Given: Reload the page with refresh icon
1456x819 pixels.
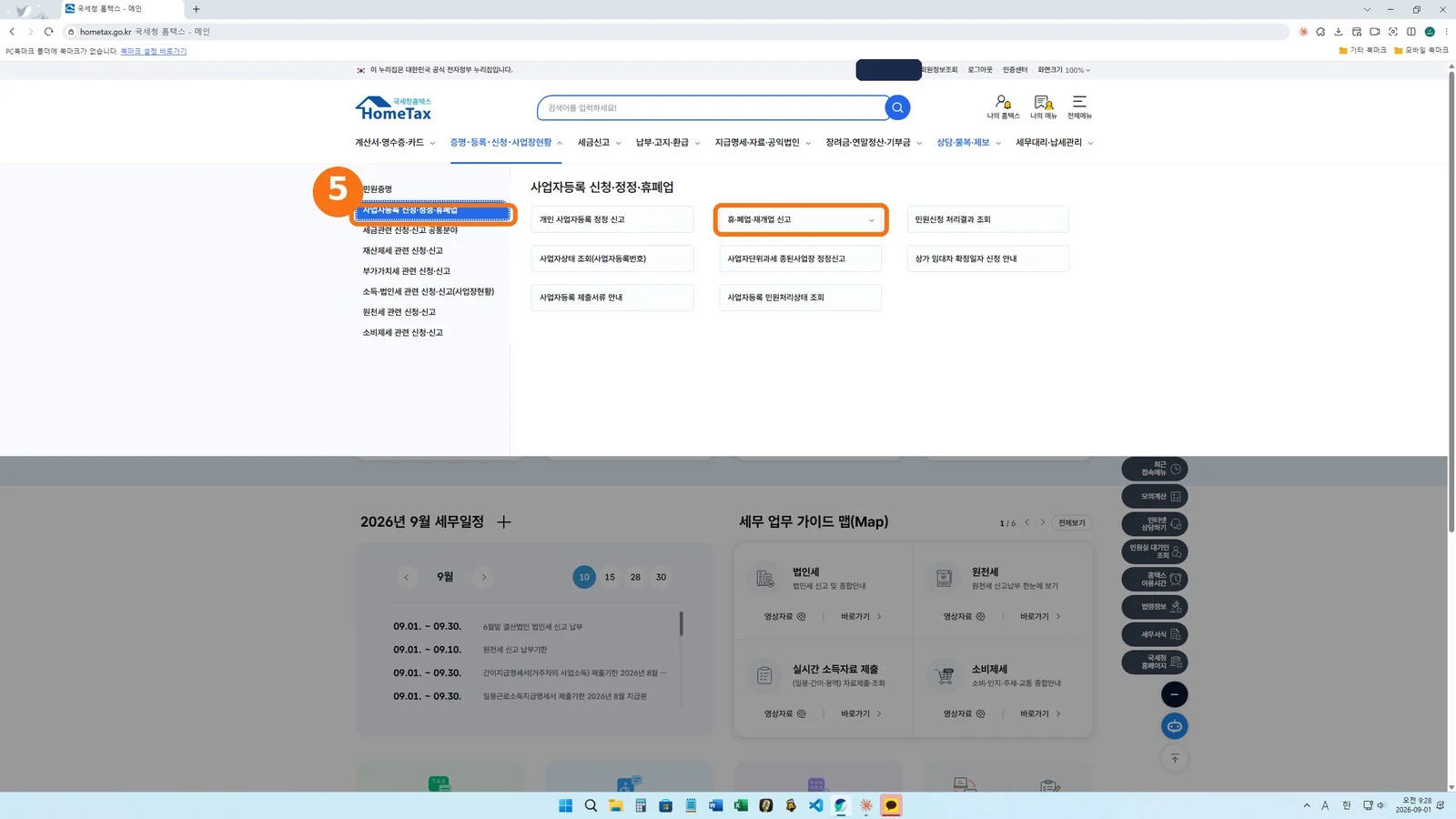Looking at the screenshot, I should [x=48, y=31].
